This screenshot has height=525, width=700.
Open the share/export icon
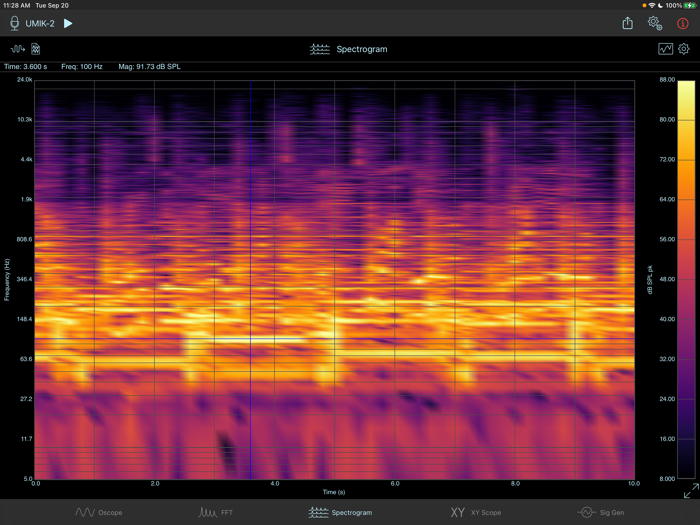[x=628, y=23]
